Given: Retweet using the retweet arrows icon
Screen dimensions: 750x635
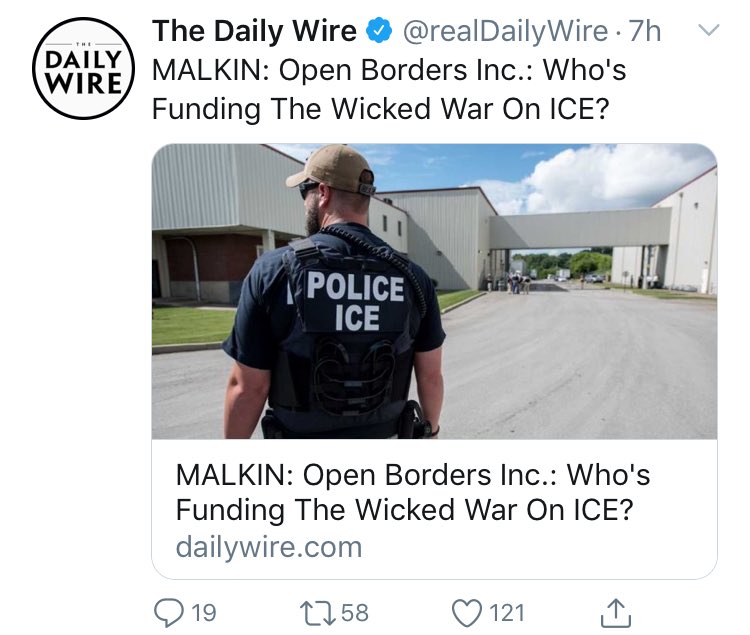Looking at the screenshot, I should [x=318, y=613].
